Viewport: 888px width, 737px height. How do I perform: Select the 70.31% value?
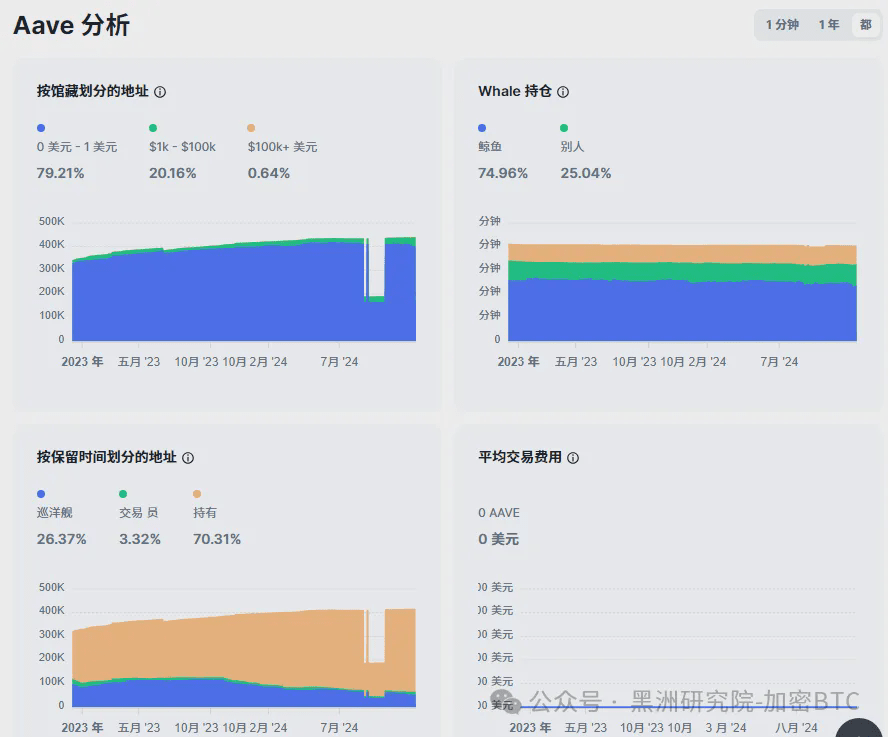[x=217, y=539]
